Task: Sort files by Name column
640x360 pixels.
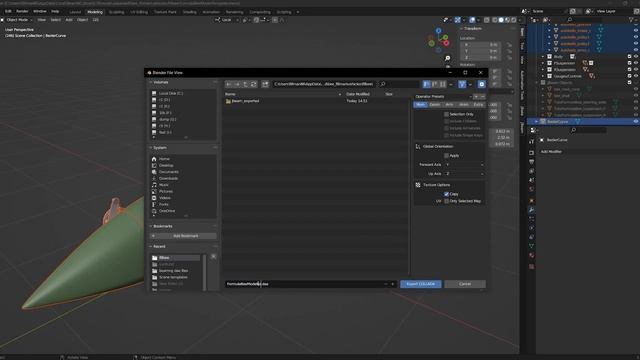Action: (230, 94)
